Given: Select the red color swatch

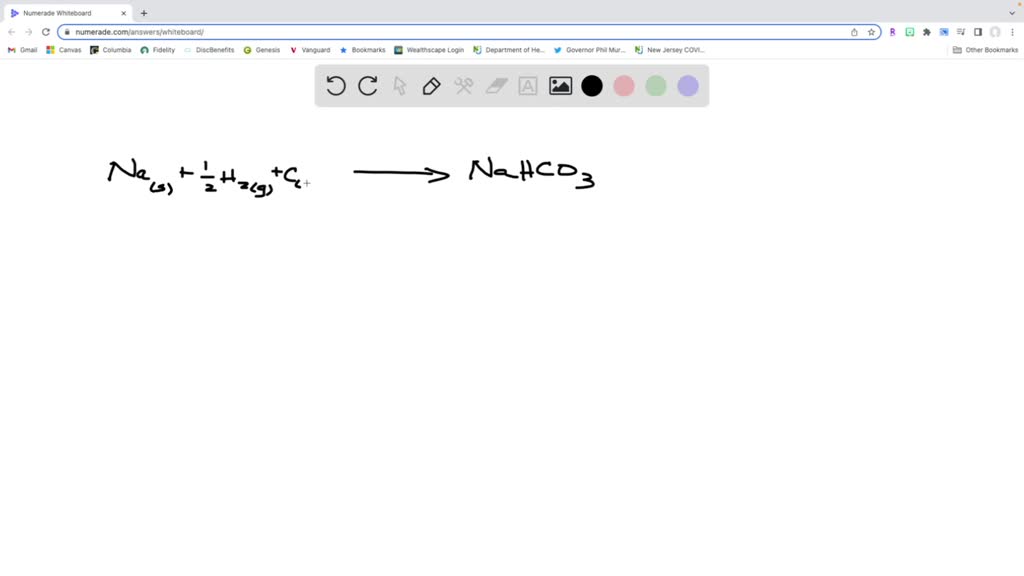Looking at the screenshot, I should 624,86.
